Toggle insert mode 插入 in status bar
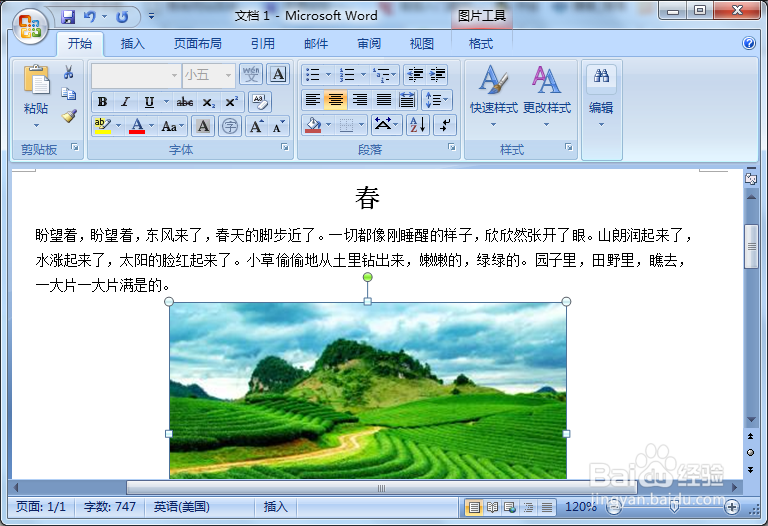Screen dimensions: 768x526 tap(275, 506)
